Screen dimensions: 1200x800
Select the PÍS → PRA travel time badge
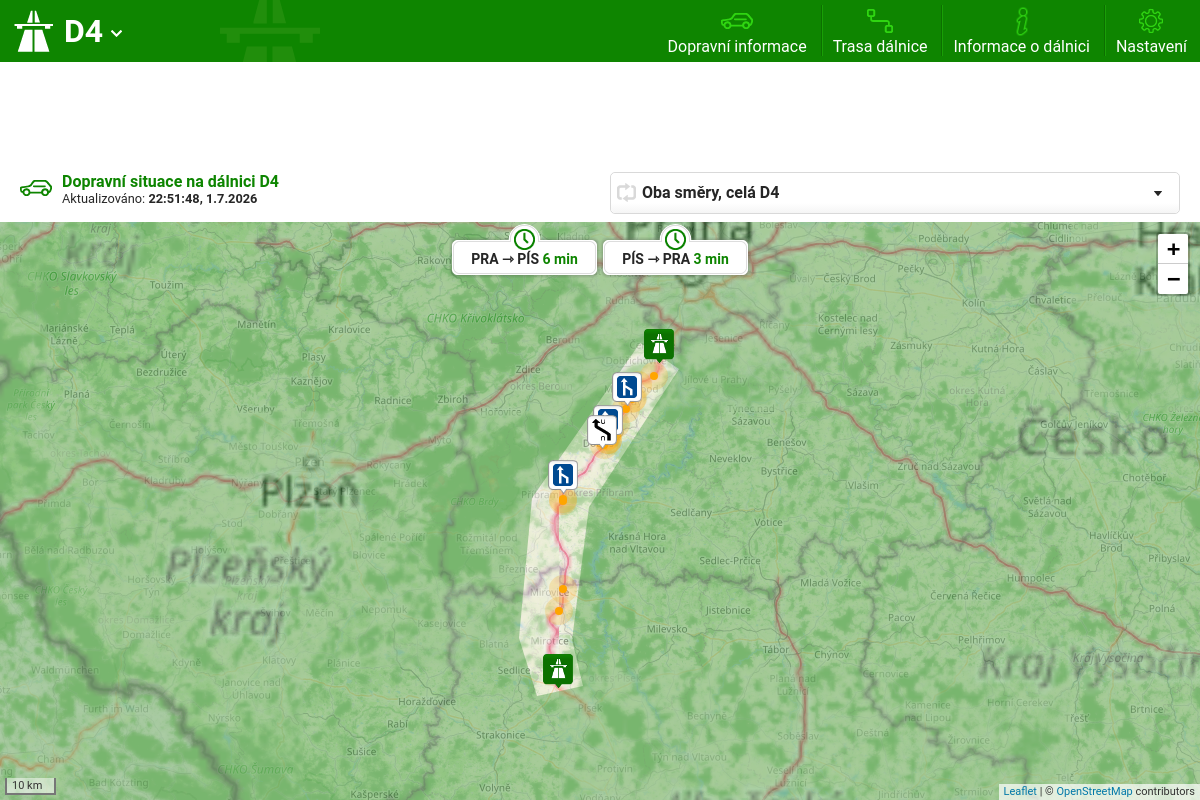coord(675,257)
